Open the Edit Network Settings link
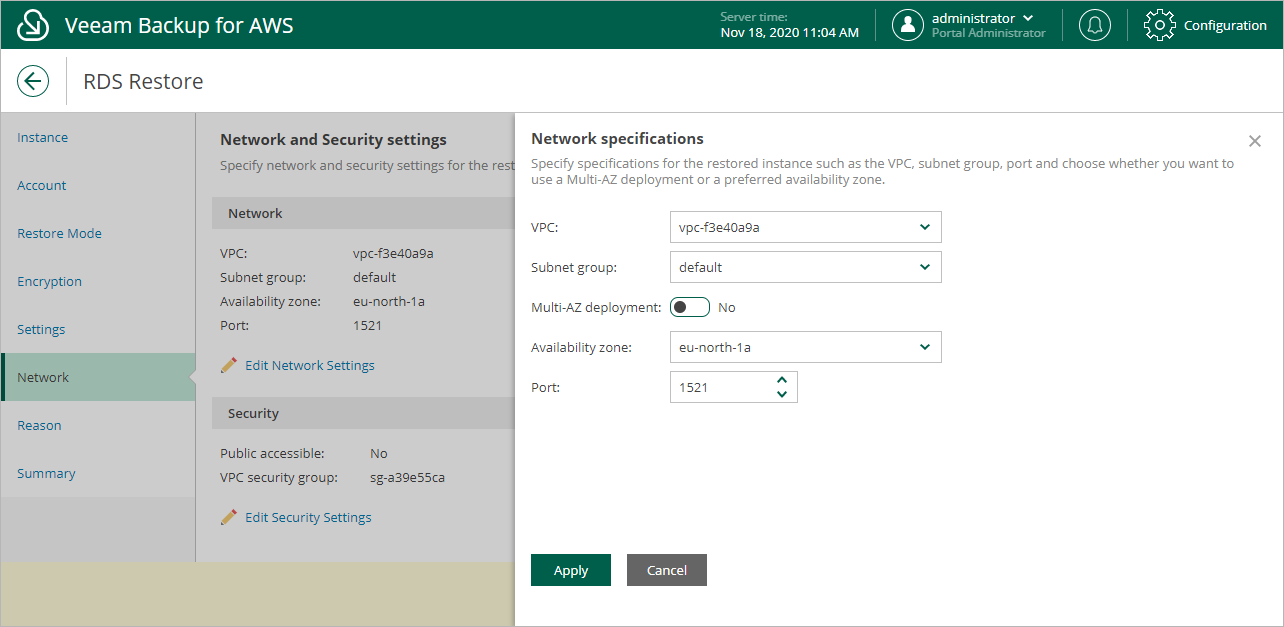 (x=310, y=365)
